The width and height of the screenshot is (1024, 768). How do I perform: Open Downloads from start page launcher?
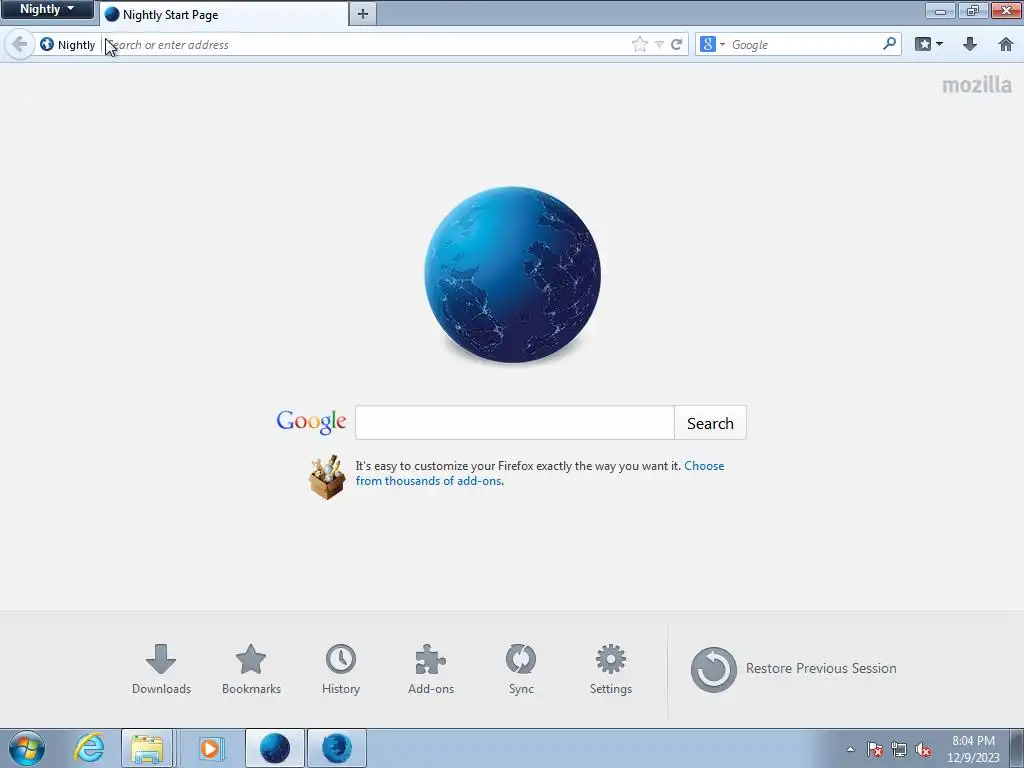[161, 669]
